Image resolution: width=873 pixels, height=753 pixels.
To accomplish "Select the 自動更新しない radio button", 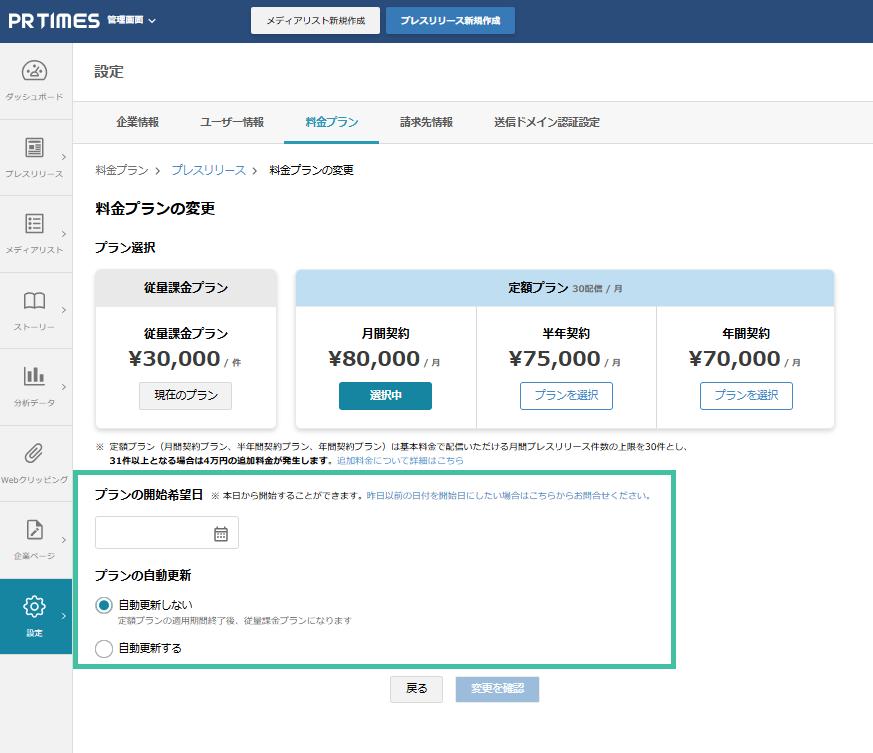I will pyautogui.click(x=104, y=605).
